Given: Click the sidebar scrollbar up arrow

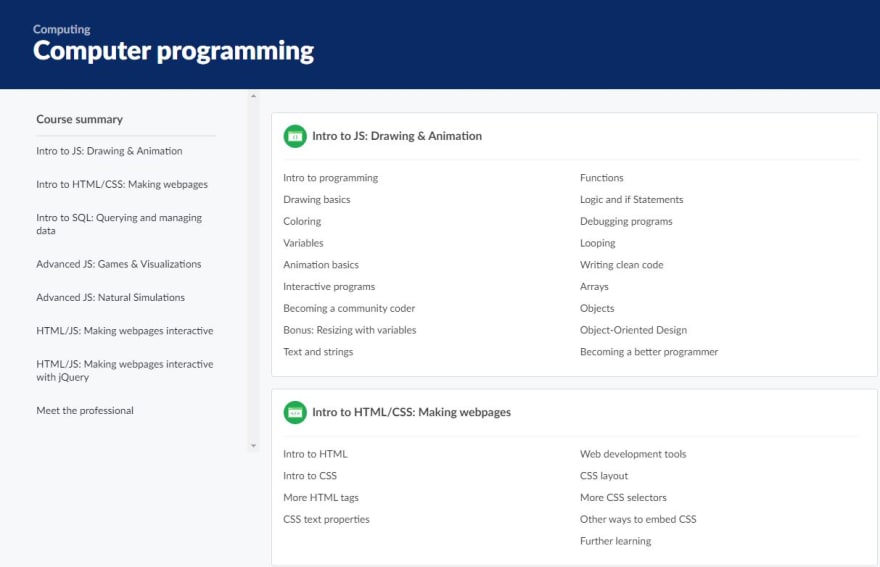Looking at the screenshot, I should 253,97.
